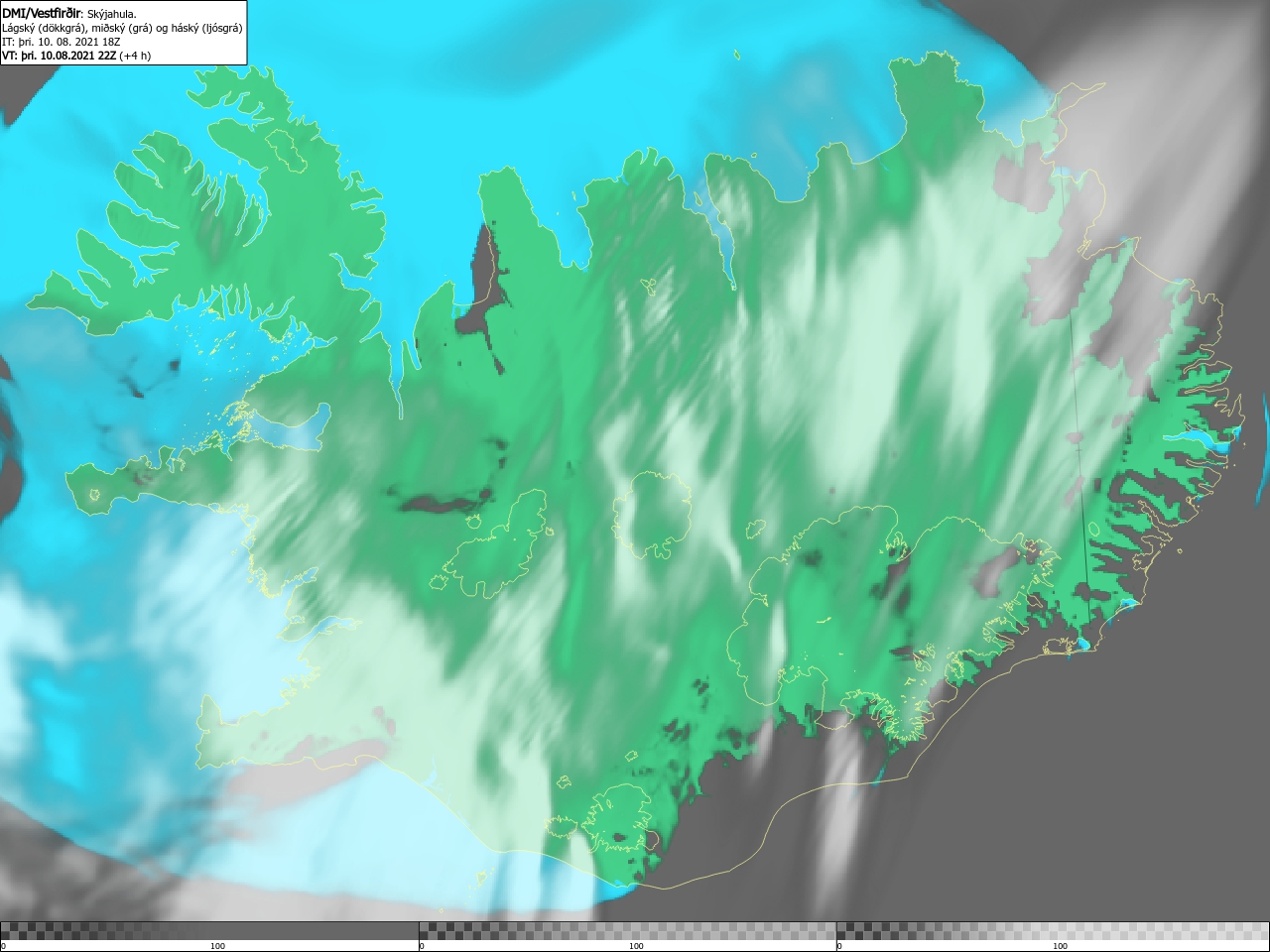Click the light grey high-cloud color scale bar
The height and width of the screenshot is (952, 1270).
click(1053, 930)
